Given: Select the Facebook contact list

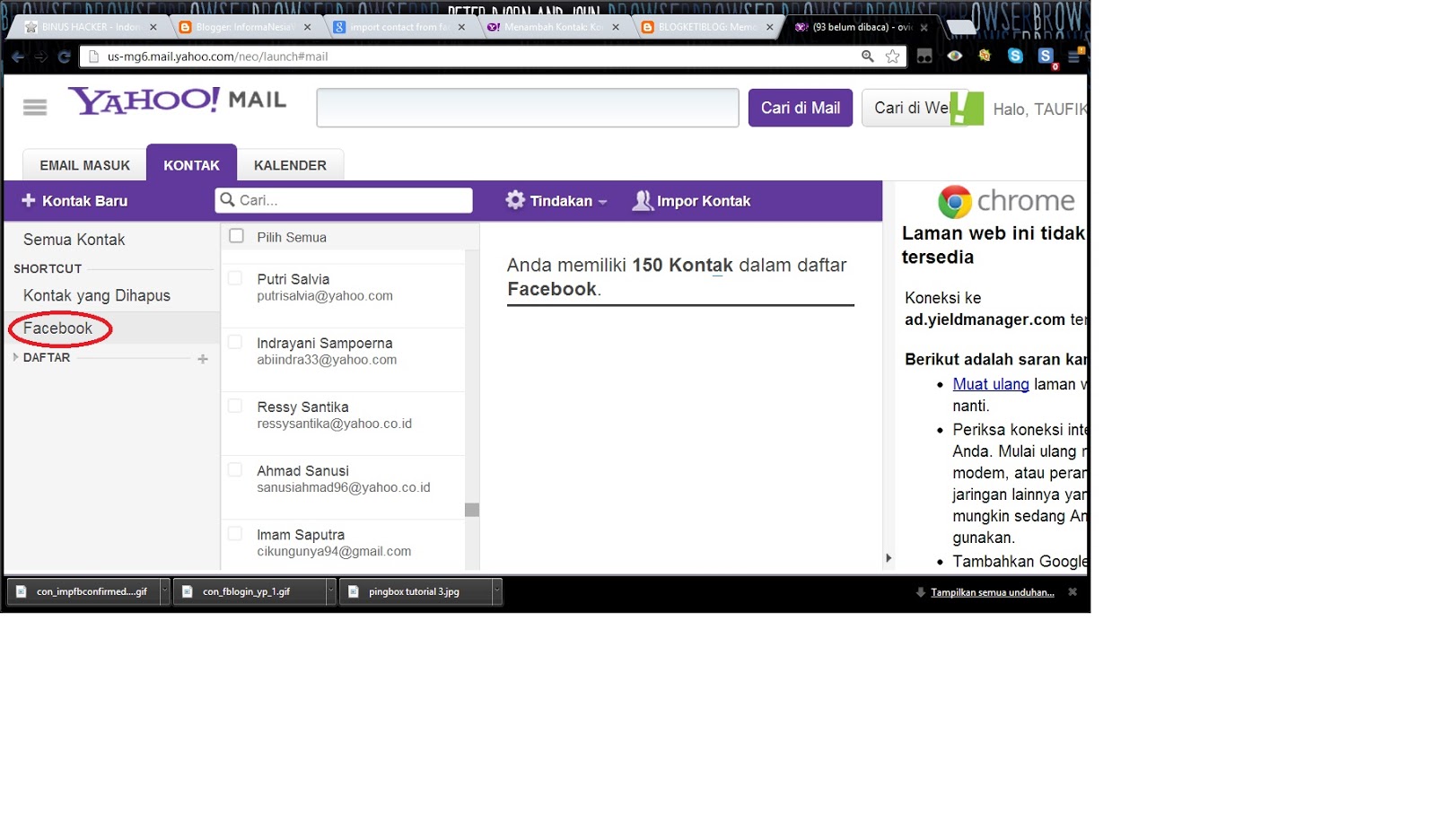Looking at the screenshot, I should point(57,328).
